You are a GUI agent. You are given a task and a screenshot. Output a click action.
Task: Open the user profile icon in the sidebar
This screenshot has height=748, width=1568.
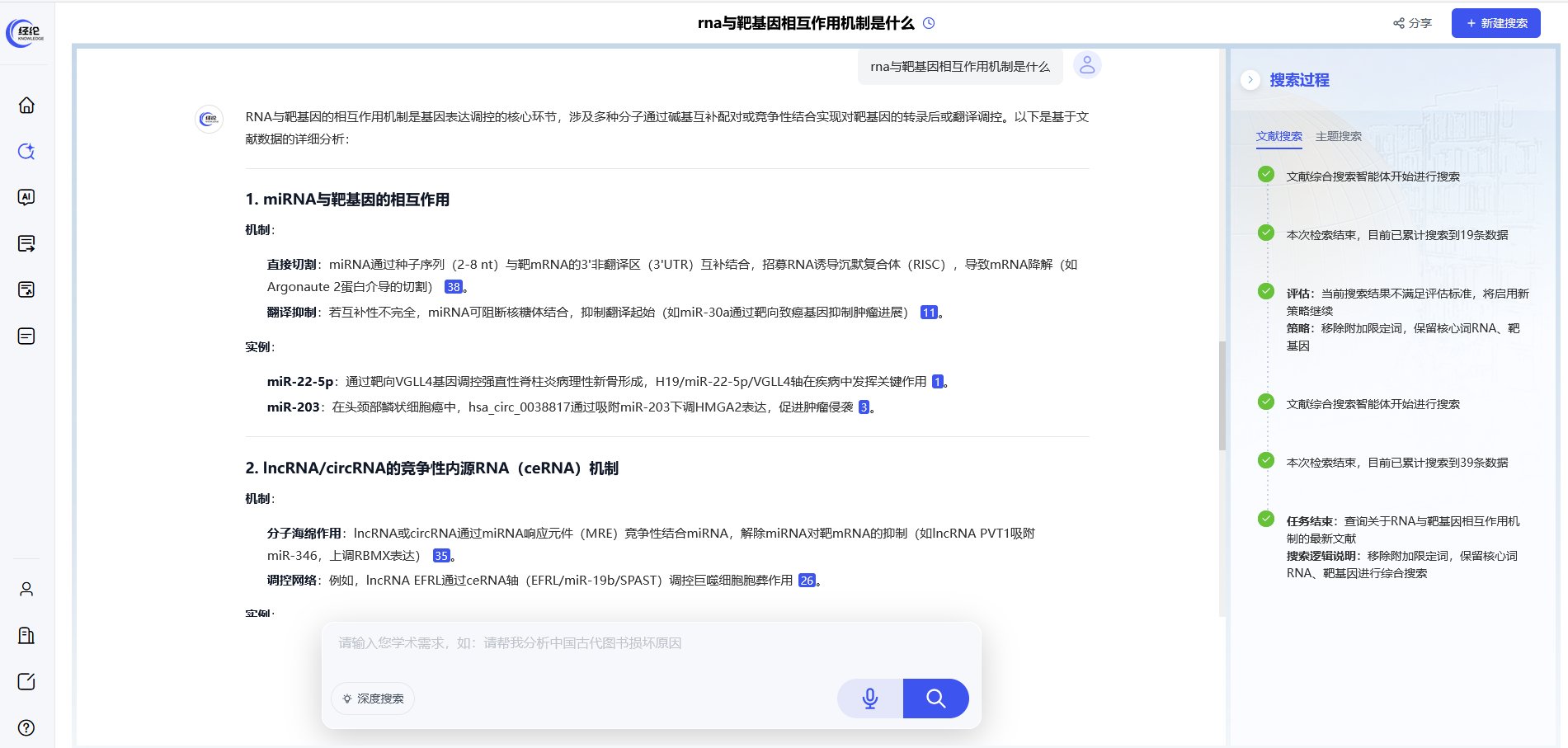pos(26,589)
